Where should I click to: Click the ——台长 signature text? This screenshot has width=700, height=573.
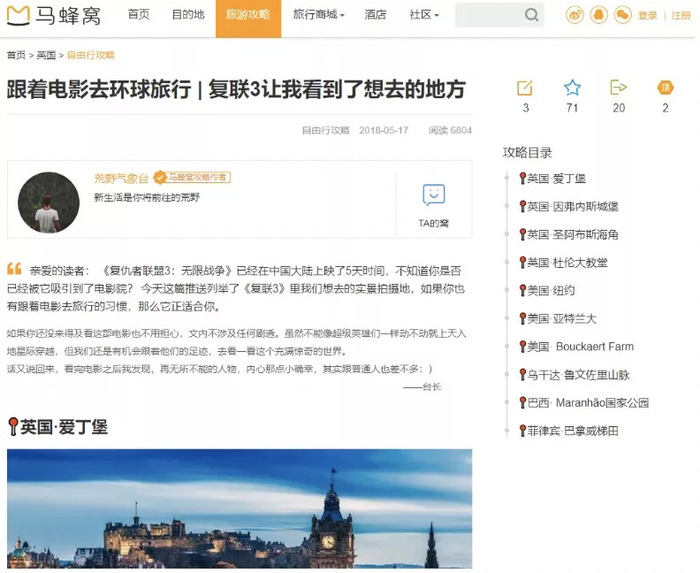(x=422, y=387)
